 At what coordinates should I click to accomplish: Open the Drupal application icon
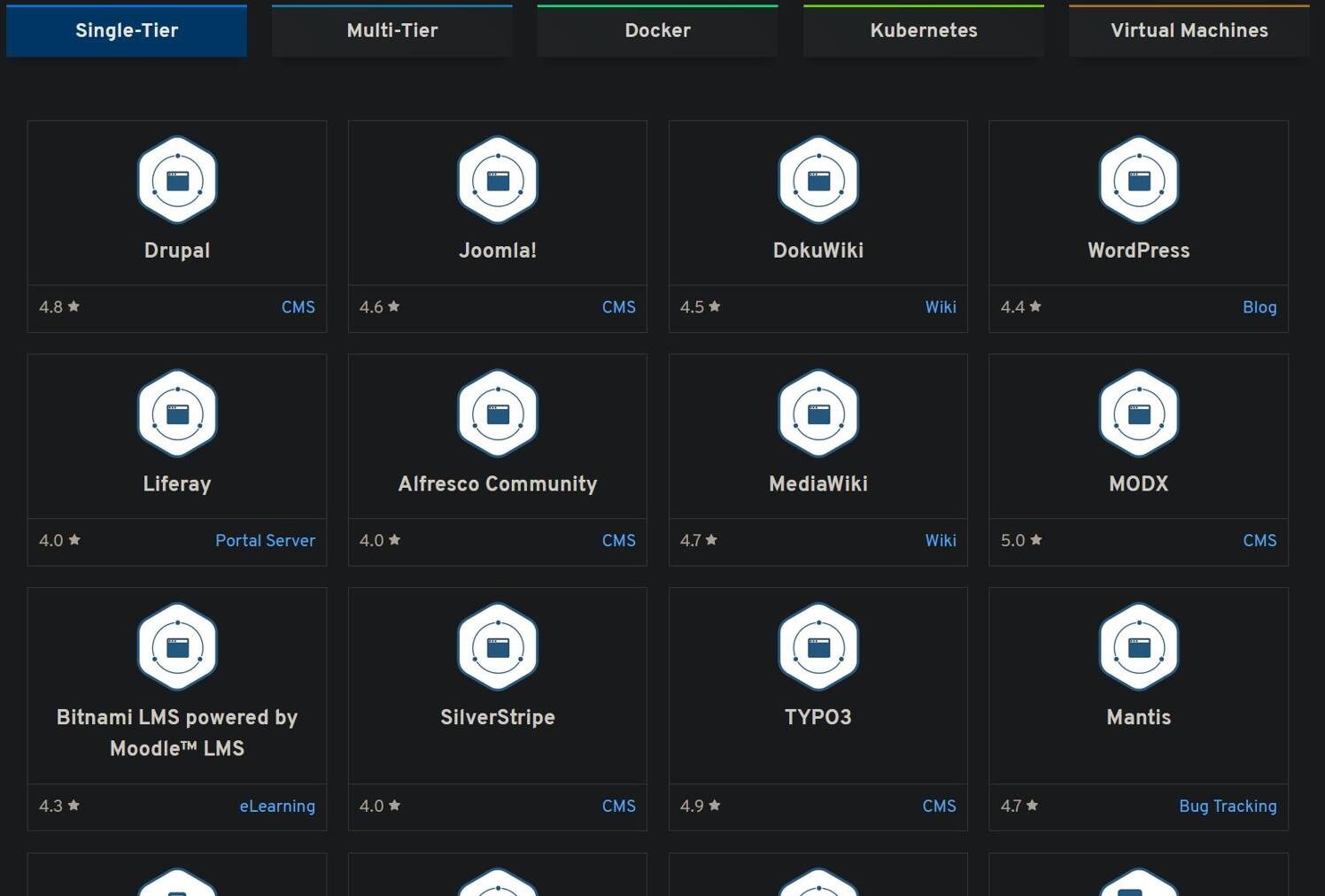[x=177, y=180]
